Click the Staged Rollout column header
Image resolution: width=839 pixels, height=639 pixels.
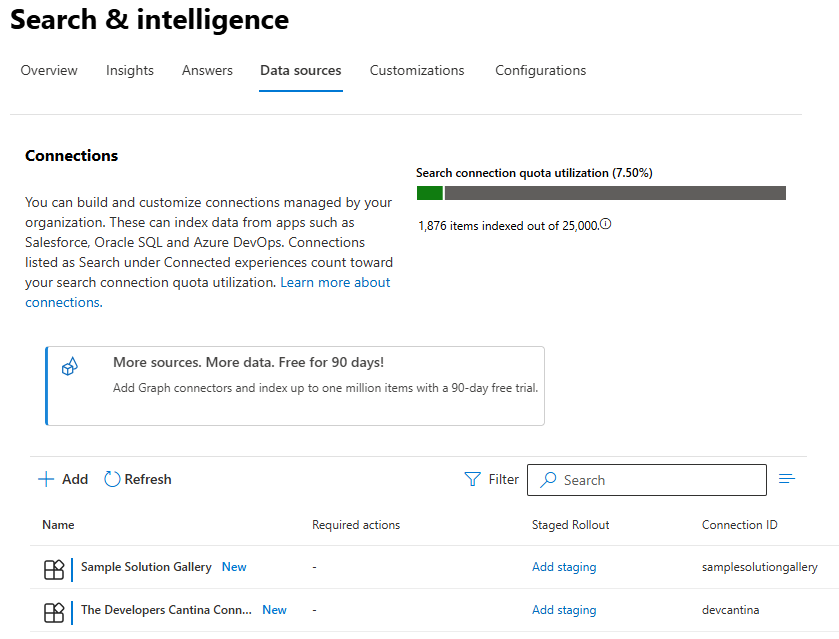570,525
